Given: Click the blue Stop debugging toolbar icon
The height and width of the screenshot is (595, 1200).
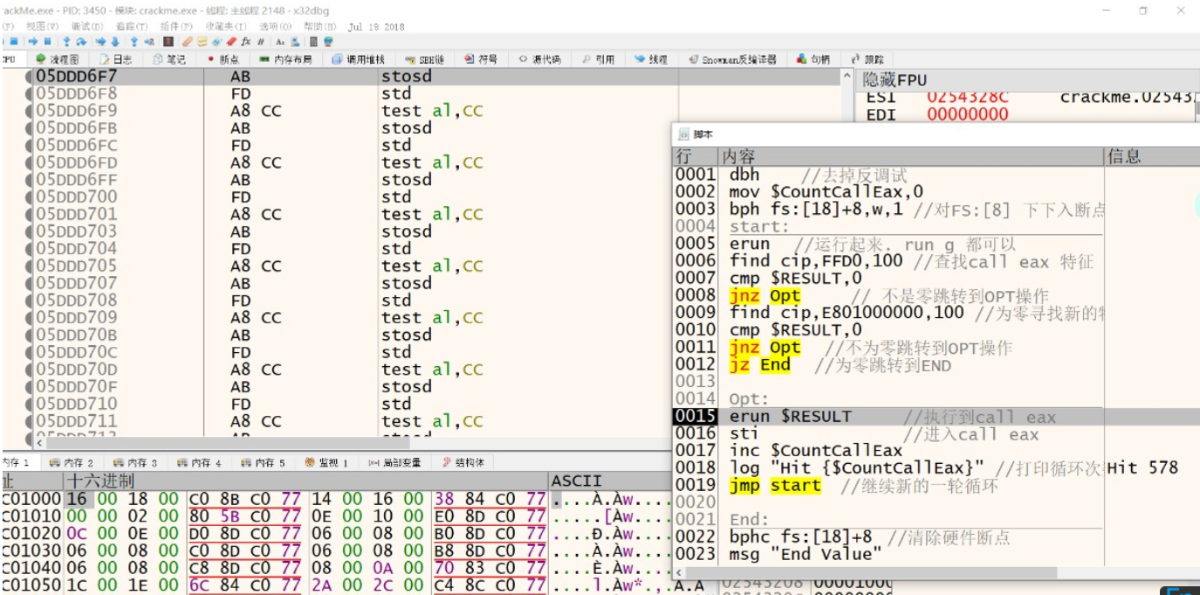Looking at the screenshot, I should pos(14,42).
